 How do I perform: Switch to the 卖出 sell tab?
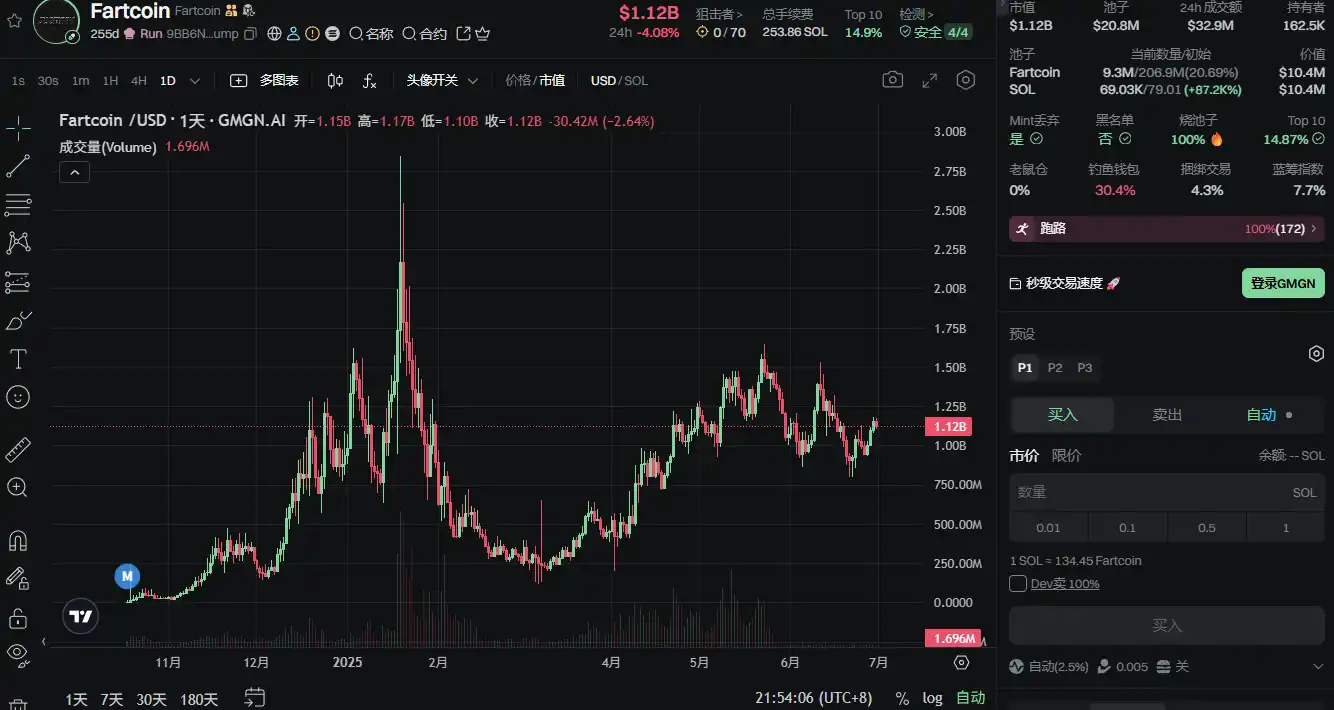pos(1167,415)
